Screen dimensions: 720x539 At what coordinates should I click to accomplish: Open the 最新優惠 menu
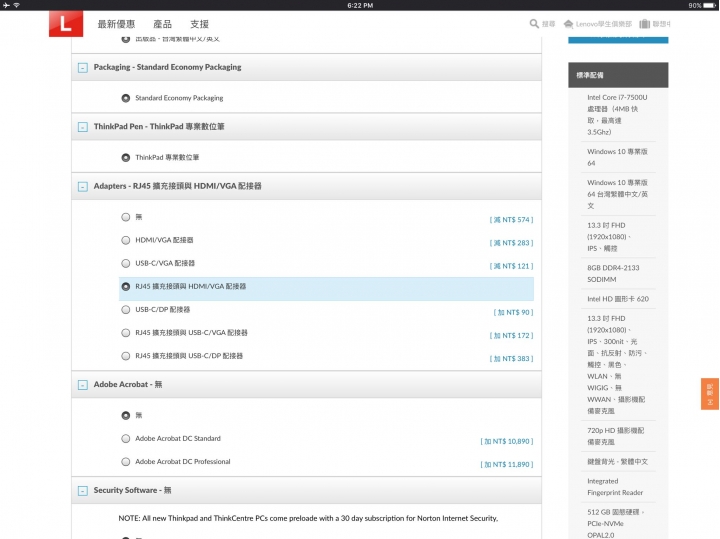point(116,24)
